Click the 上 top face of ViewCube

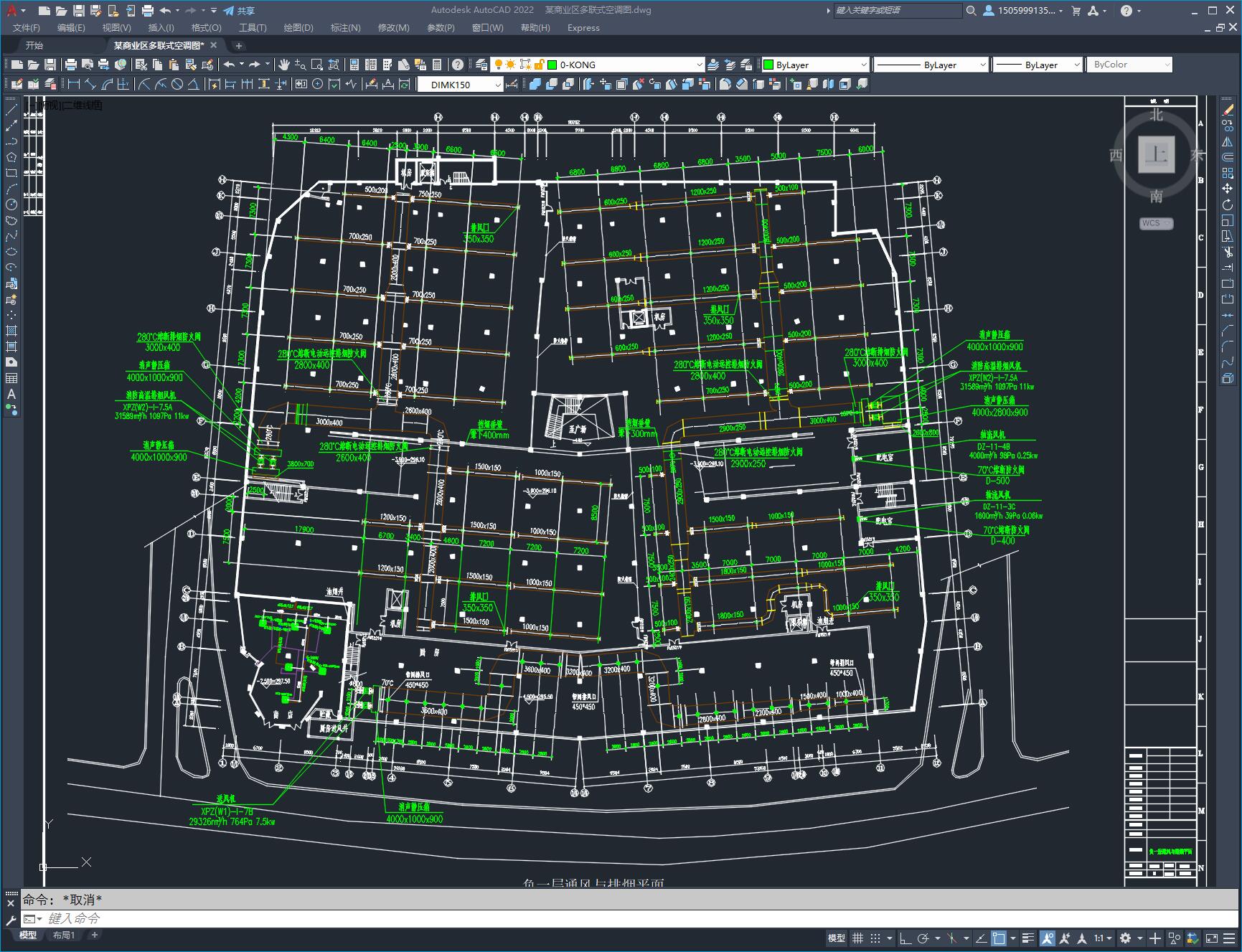coord(1156,154)
